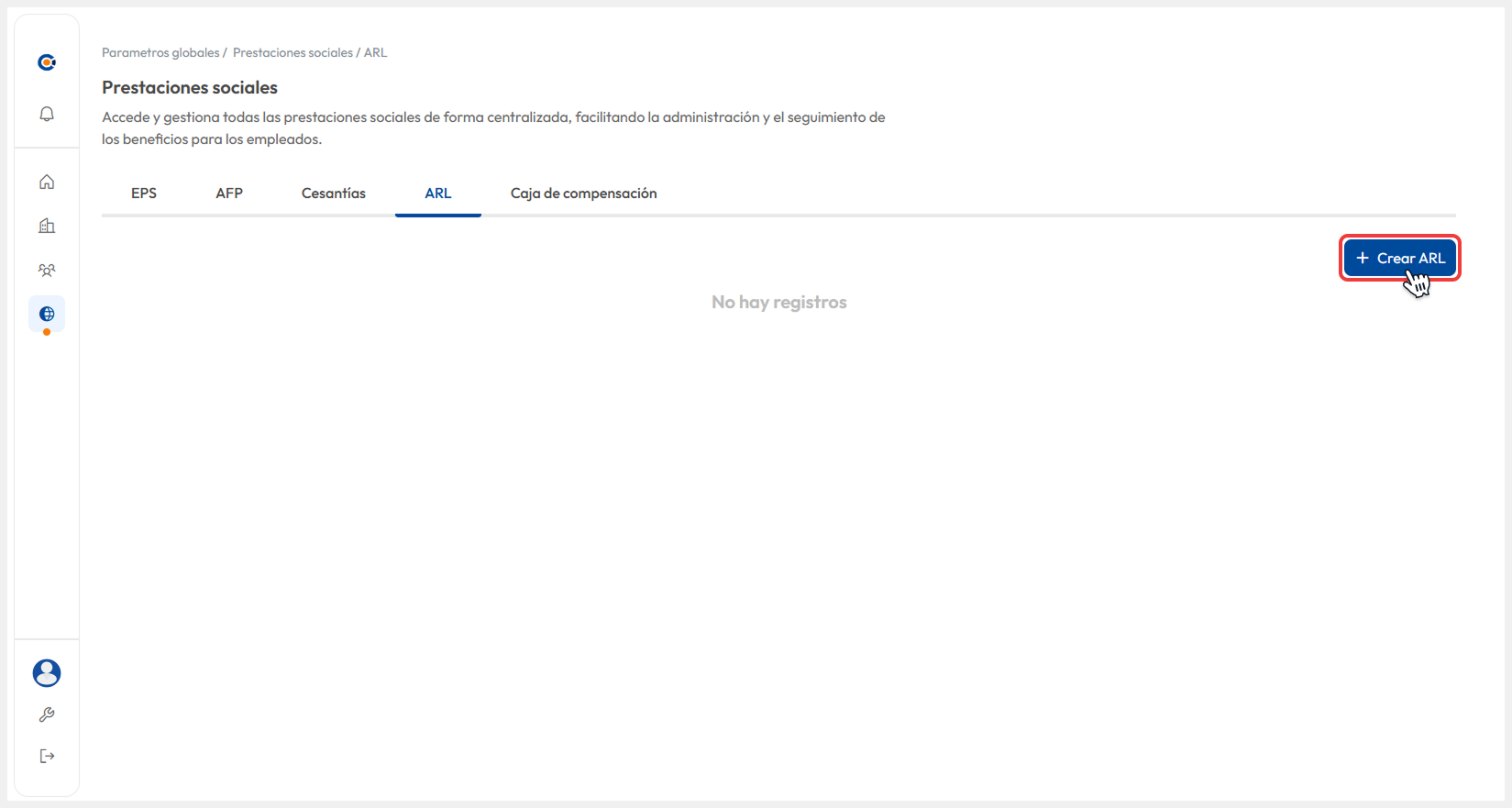This screenshot has width=1512, height=808.
Task: Switch to the EPS tab
Action: point(144,194)
